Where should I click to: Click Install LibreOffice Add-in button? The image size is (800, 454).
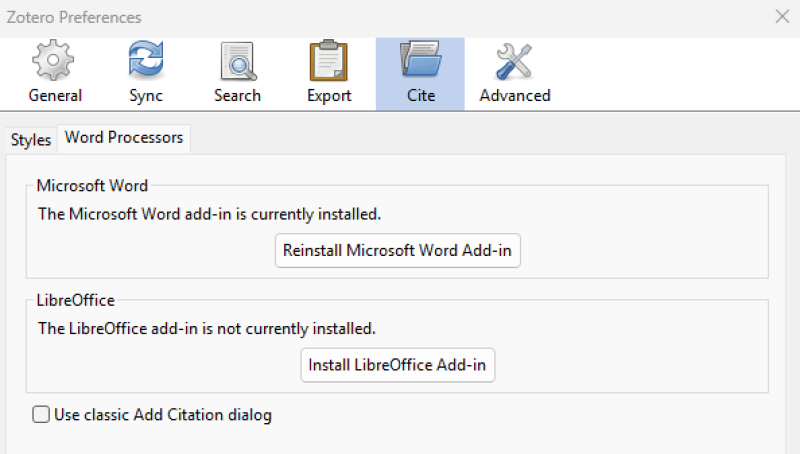point(397,365)
